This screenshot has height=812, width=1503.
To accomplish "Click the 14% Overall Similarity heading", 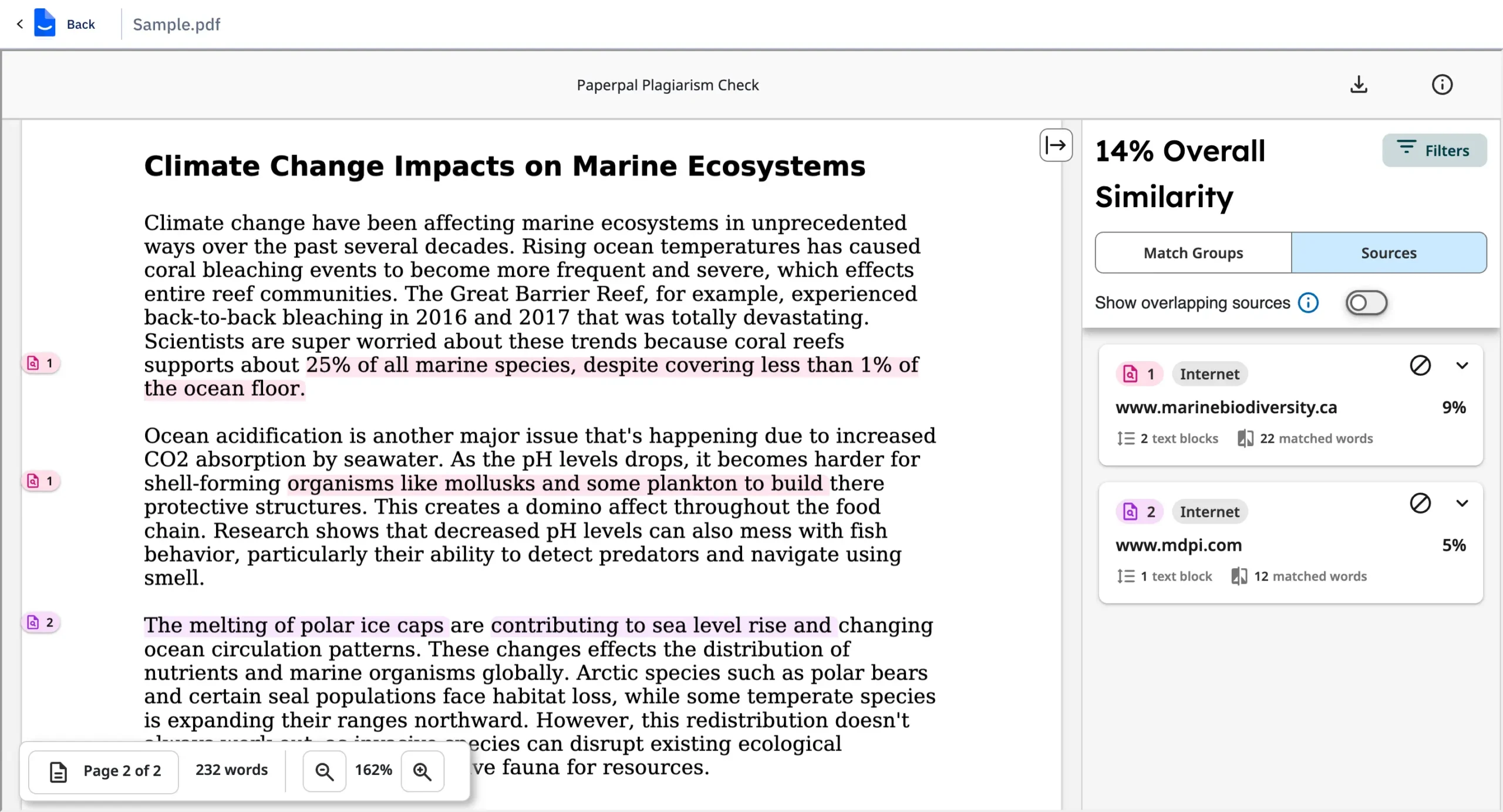I will (1180, 174).
